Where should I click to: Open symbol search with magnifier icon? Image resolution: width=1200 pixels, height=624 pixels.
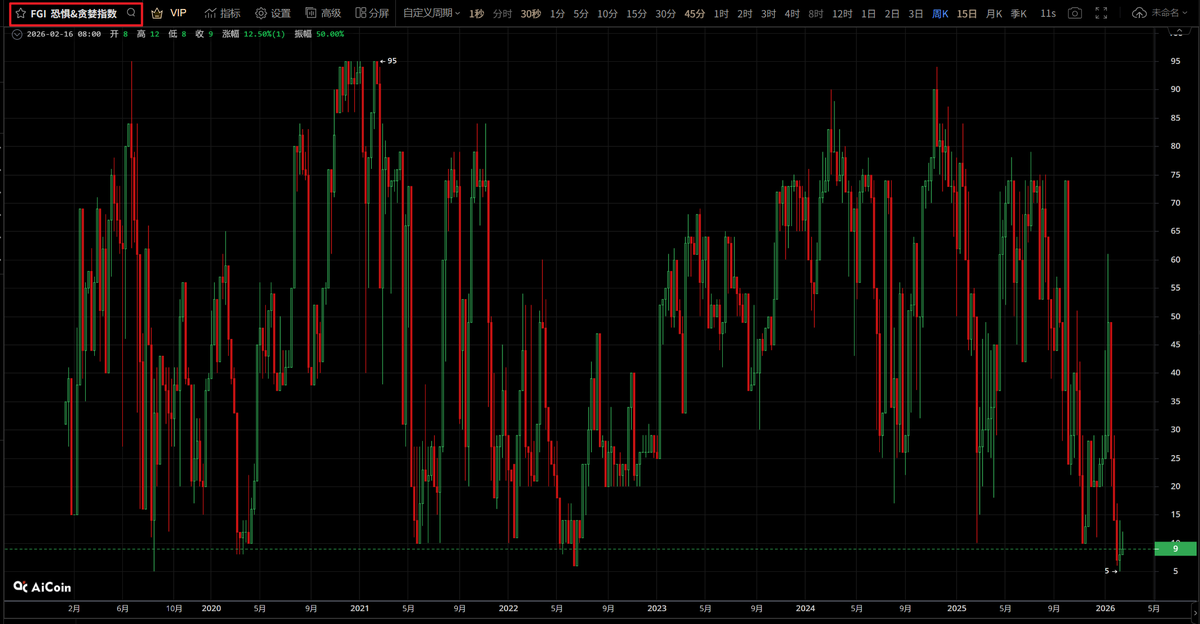(131, 13)
